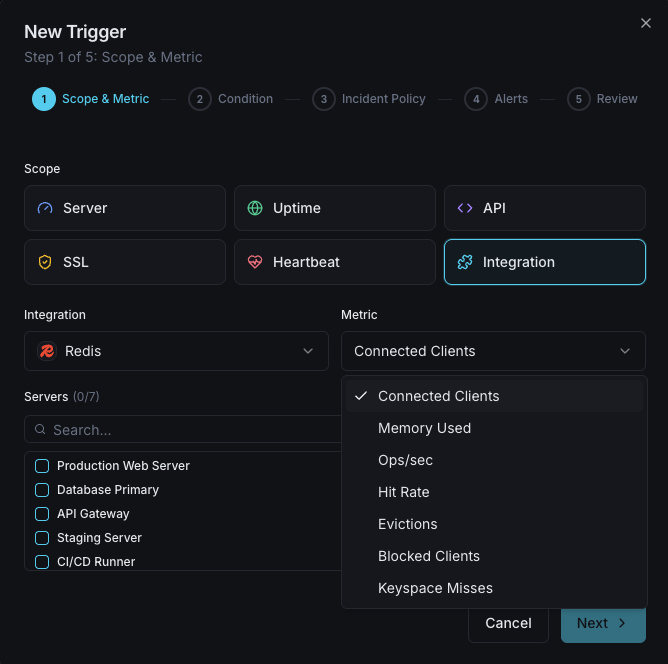Click the SSL shield icon

point(45,262)
